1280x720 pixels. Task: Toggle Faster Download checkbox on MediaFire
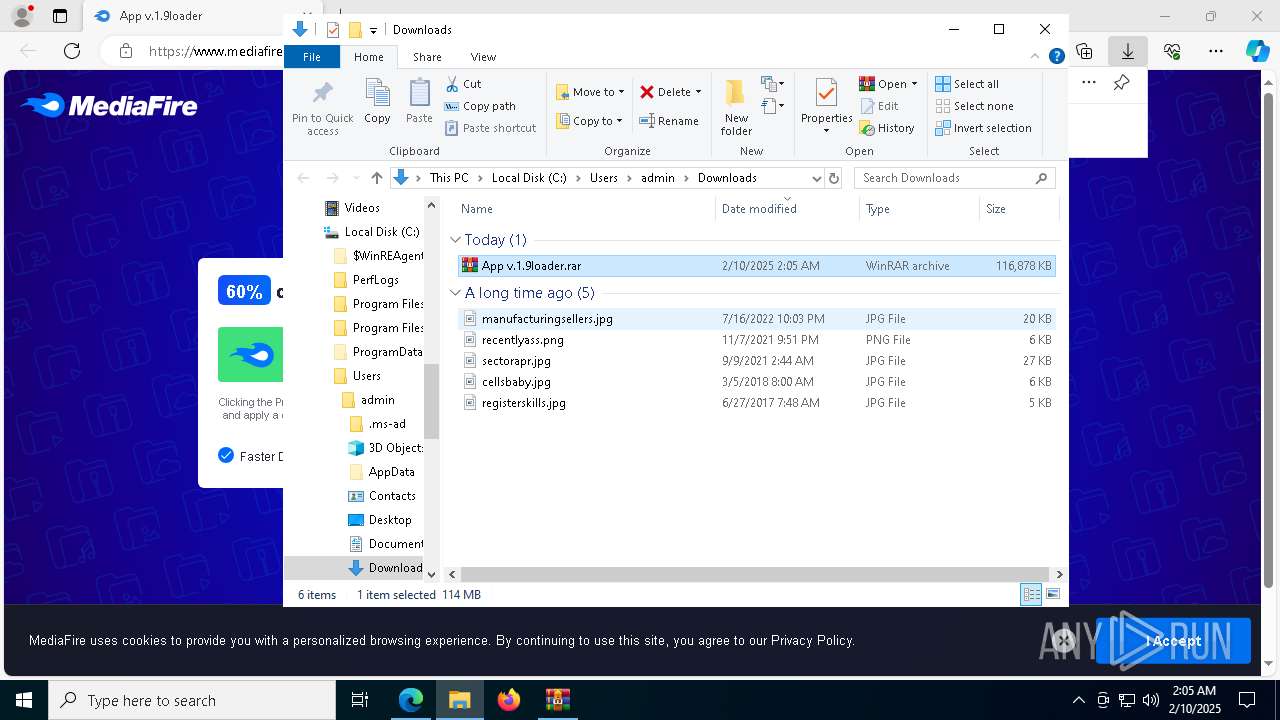(x=226, y=456)
